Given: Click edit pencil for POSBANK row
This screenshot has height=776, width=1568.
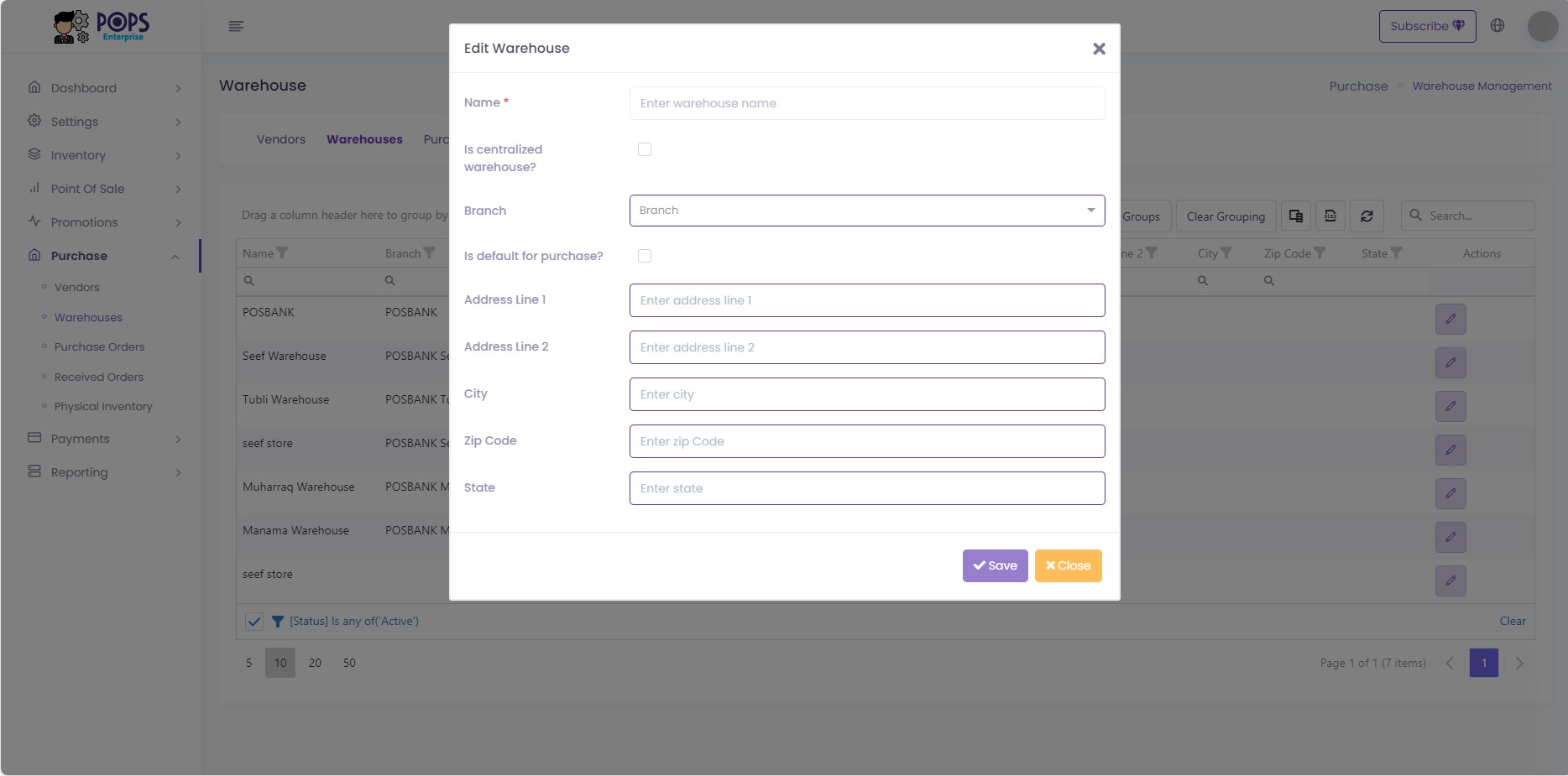Looking at the screenshot, I should coord(1450,319).
